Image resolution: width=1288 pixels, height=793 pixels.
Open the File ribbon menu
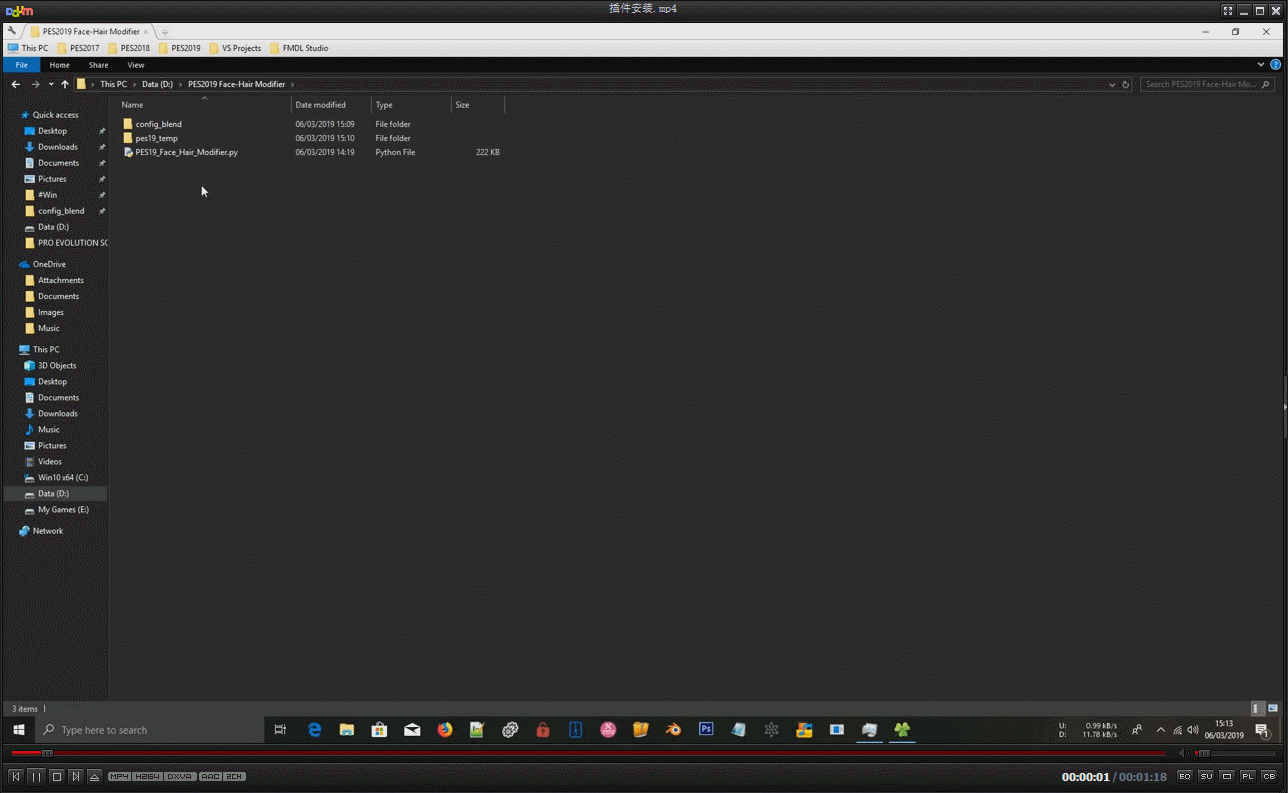[x=21, y=65]
